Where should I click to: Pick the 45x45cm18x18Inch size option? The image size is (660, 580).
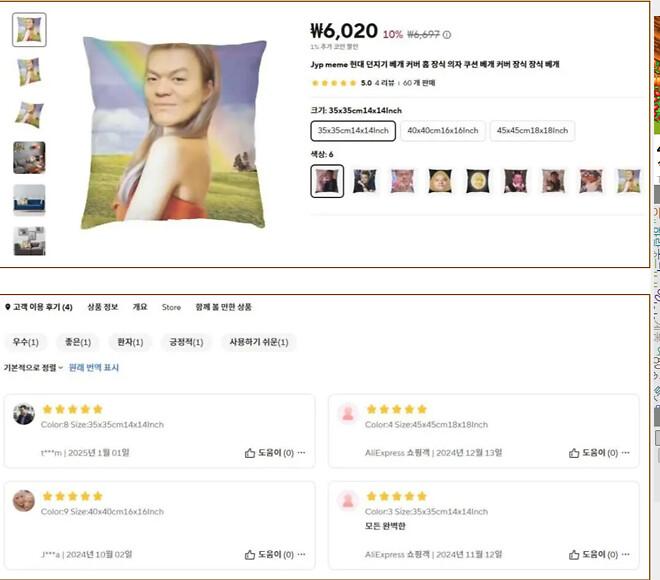[532, 130]
